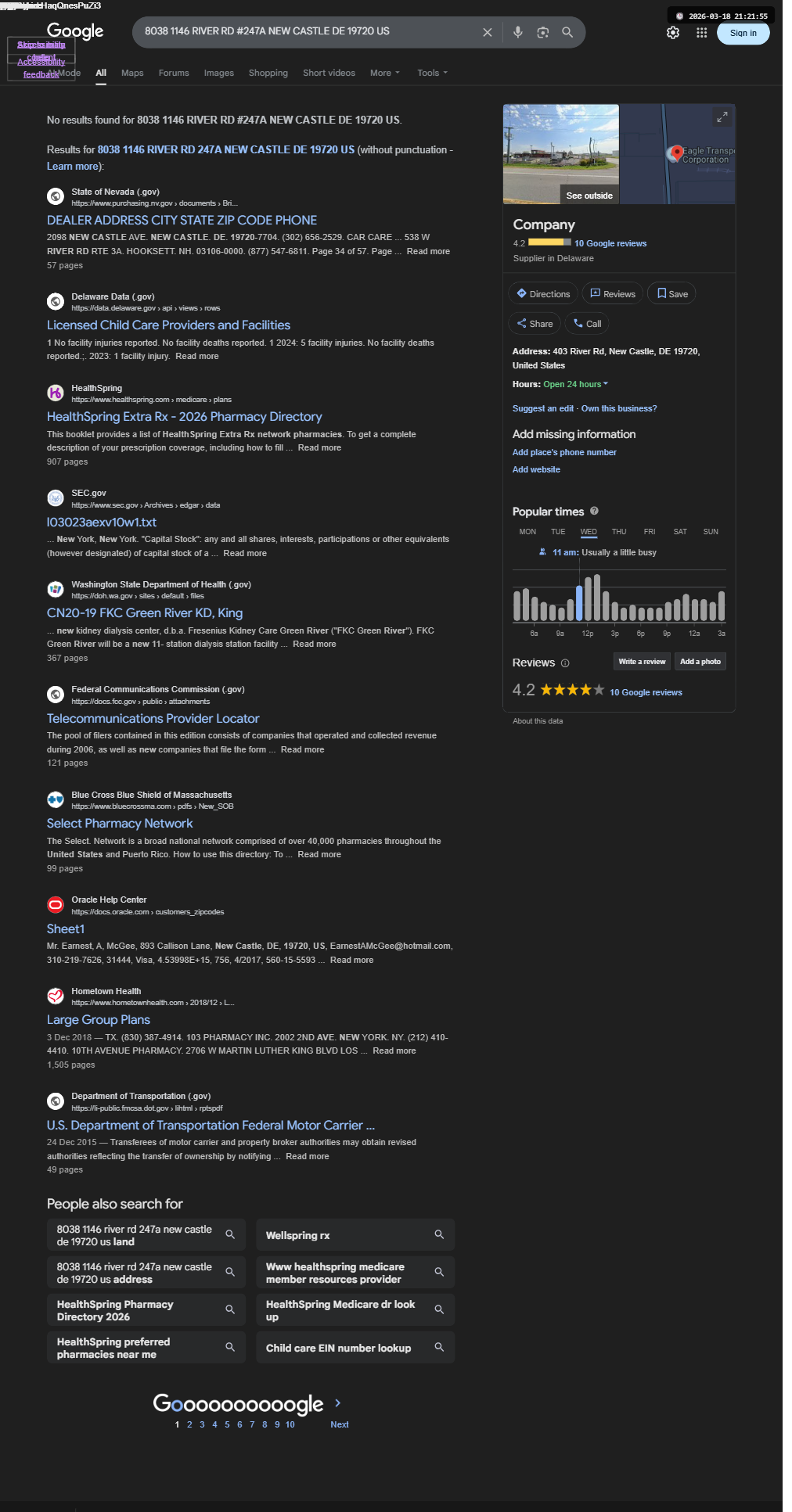792x1512 pixels.
Task: Switch to the Images tab
Action: coord(219,73)
